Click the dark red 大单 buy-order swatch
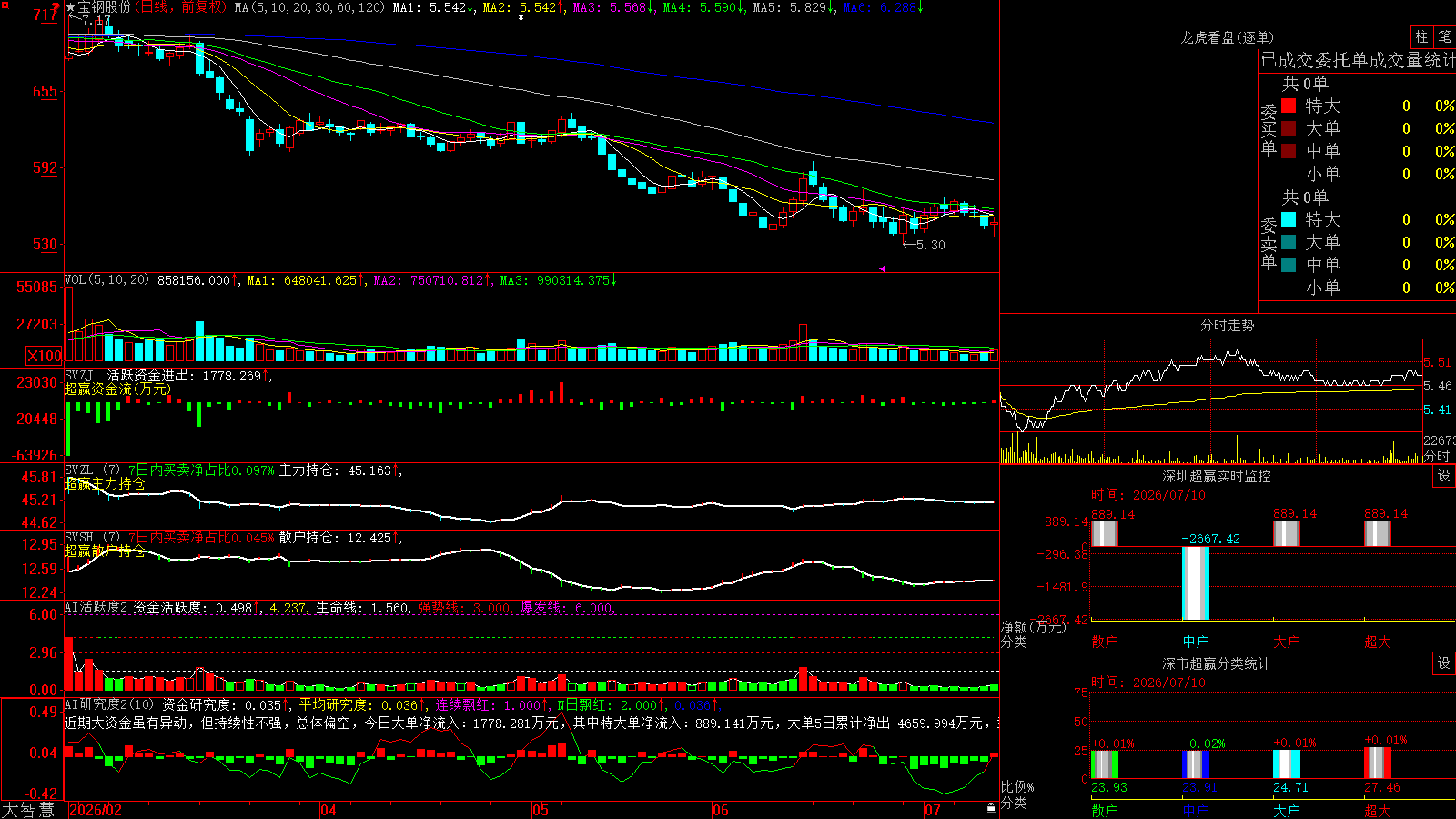Screen dimensions: 1456x819 tap(1289, 128)
